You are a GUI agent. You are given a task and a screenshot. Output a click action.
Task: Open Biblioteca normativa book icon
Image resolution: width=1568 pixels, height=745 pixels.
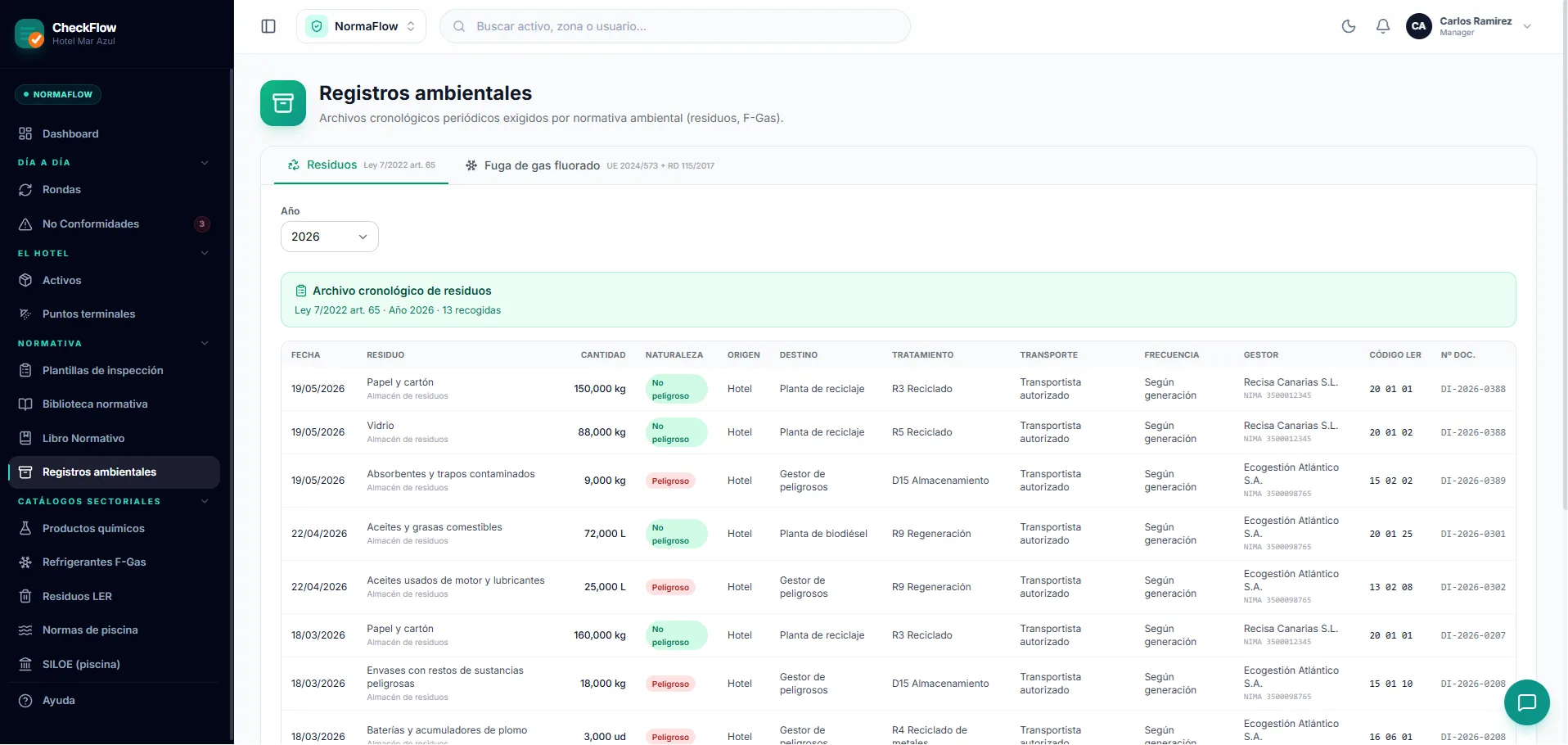pyautogui.click(x=25, y=404)
